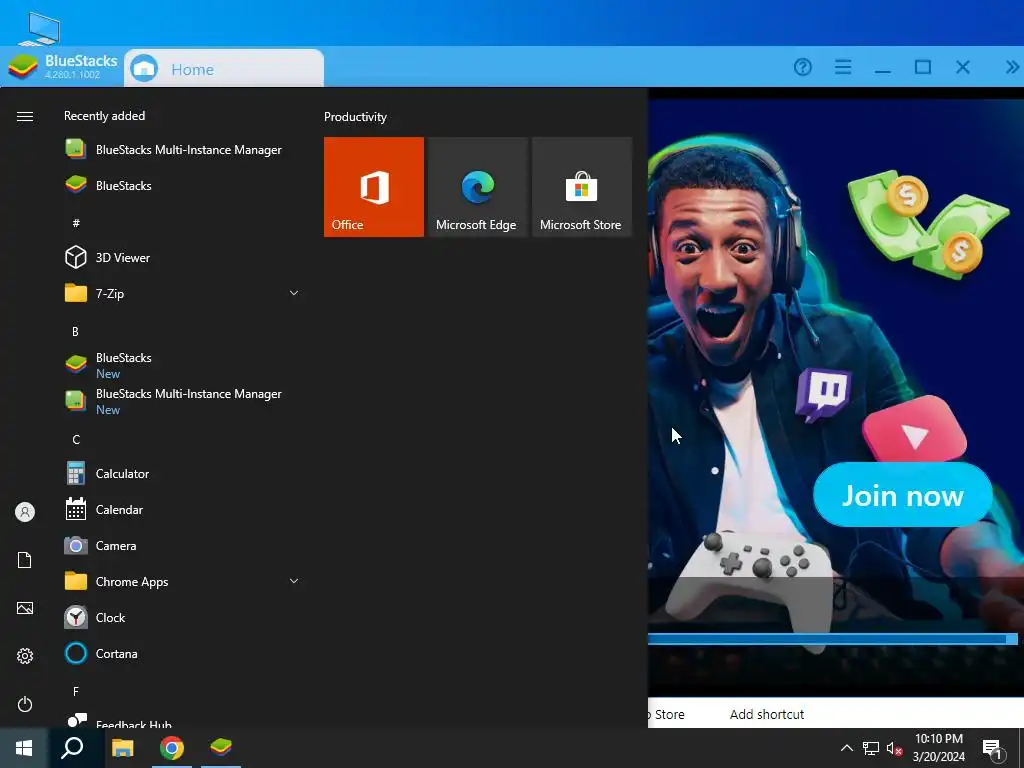This screenshot has width=1024, height=768.
Task: Click the letter C section header
Action: point(76,440)
